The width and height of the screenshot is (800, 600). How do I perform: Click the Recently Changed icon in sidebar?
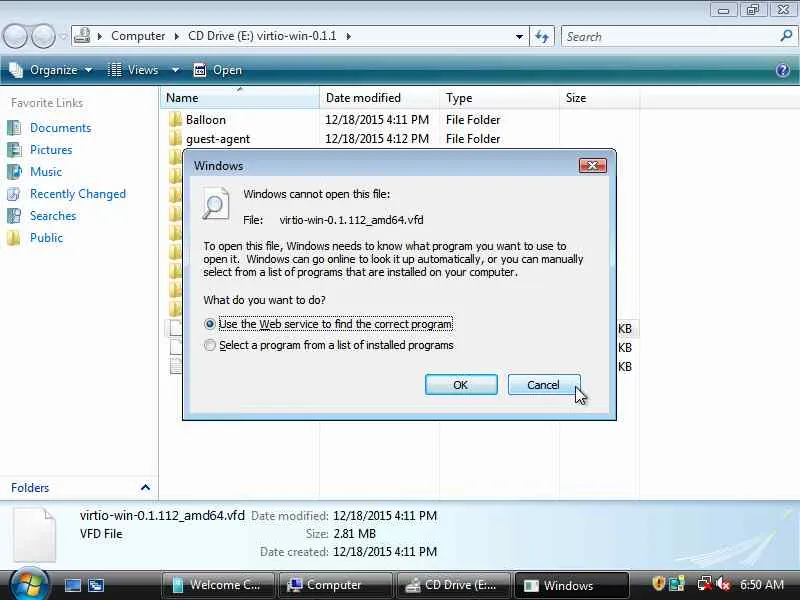click(14, 194)
